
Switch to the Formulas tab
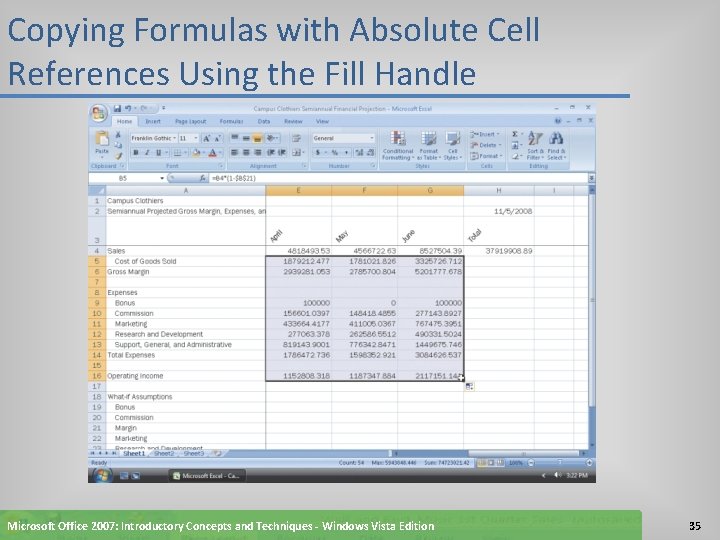click(x=231, y=121)
